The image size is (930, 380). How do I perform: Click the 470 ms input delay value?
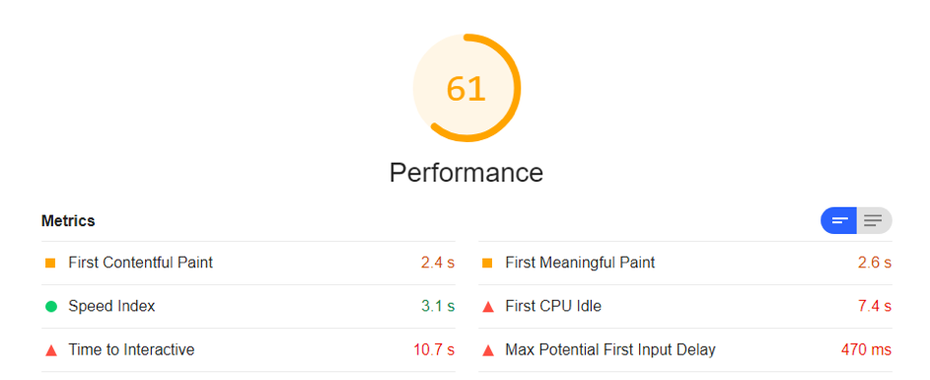pos(867,350)
